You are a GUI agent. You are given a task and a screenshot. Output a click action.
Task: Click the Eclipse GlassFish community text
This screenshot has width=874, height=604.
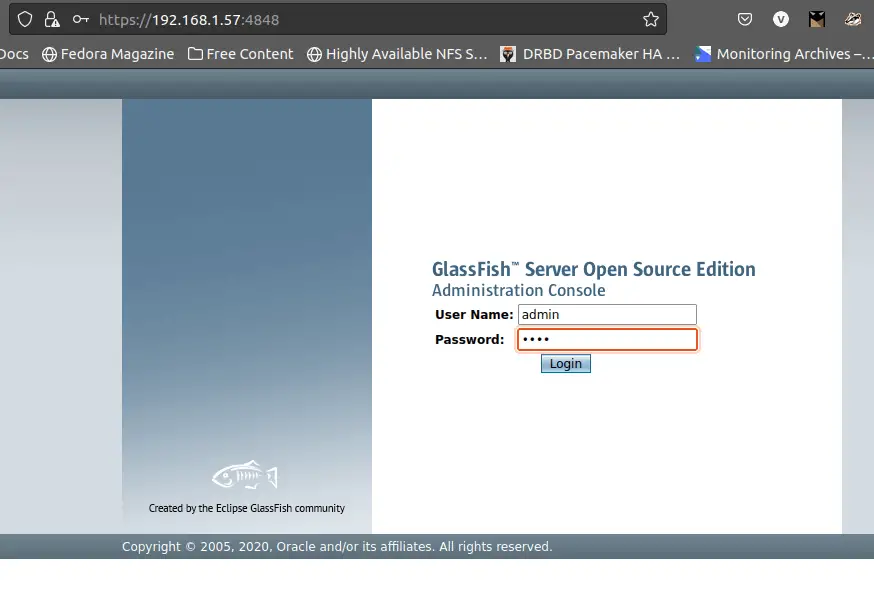coord(245,507)
